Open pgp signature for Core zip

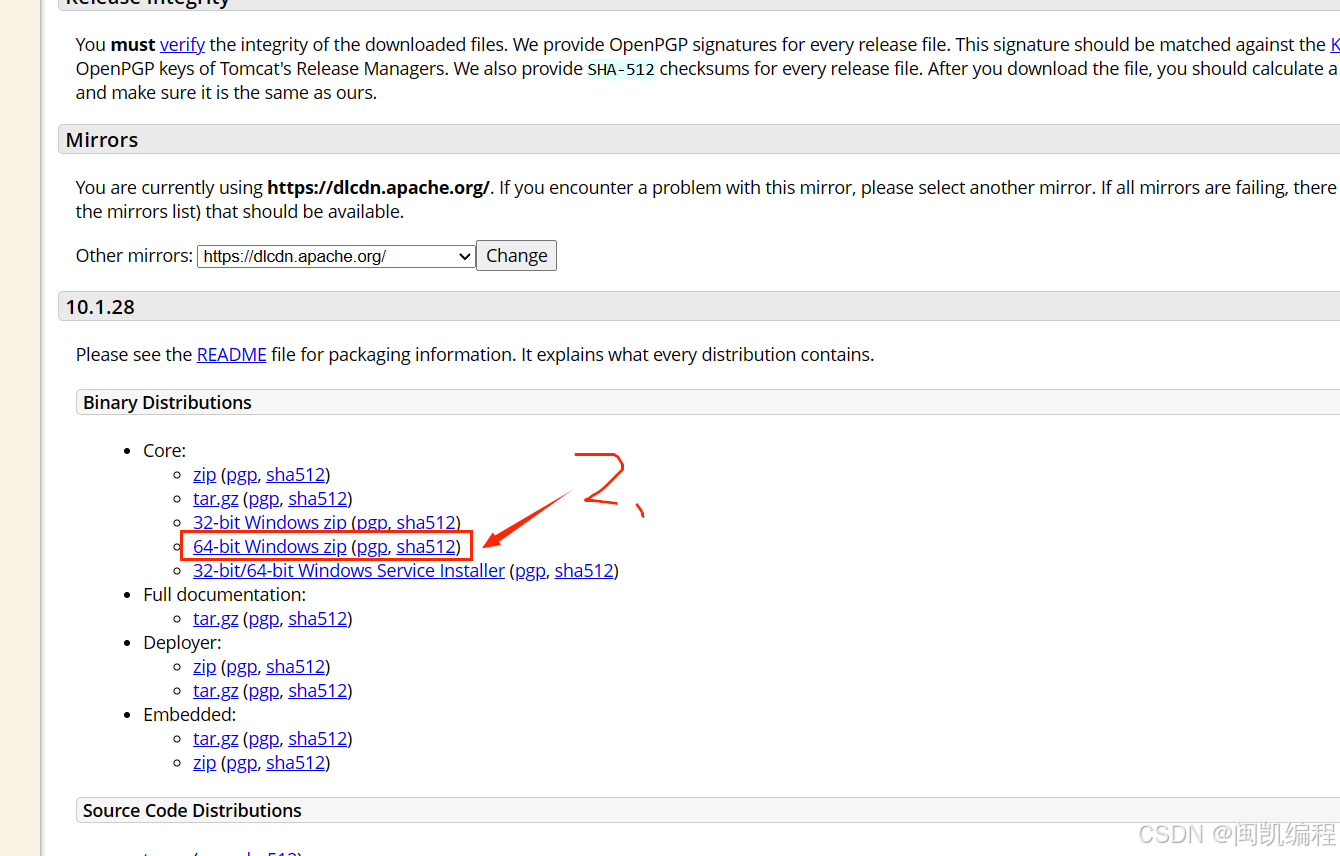[x=241, y=474]
